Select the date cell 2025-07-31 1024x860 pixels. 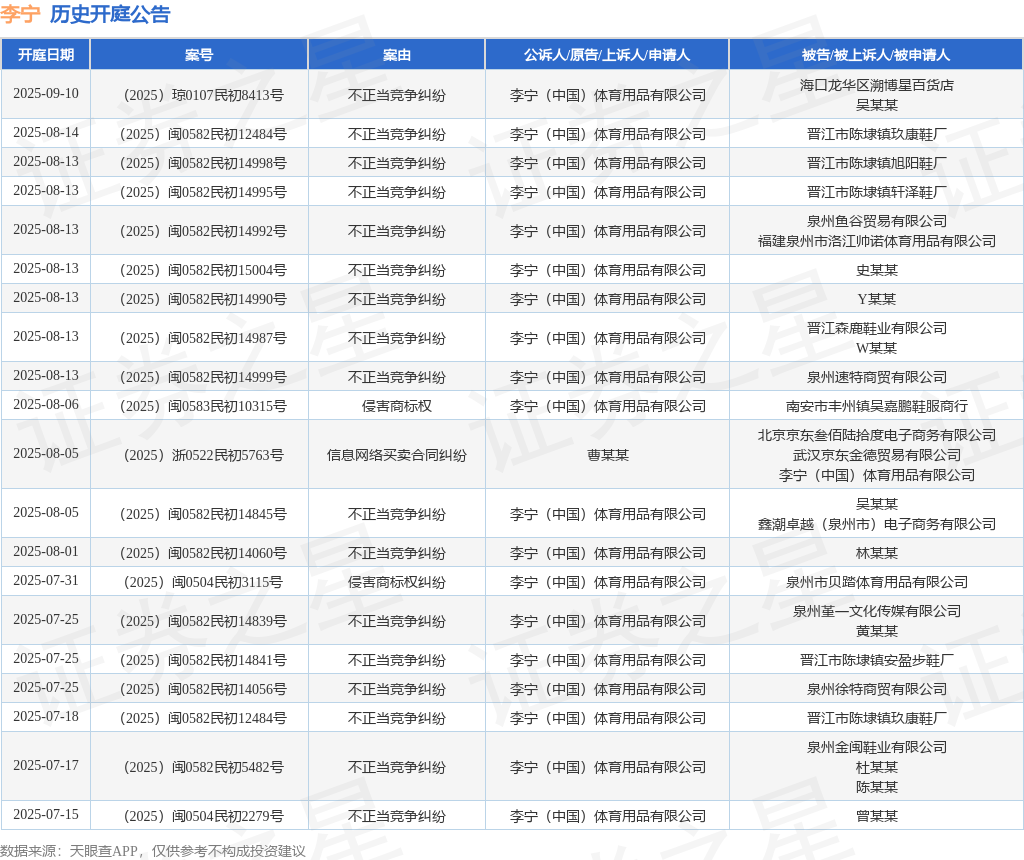tap(46, 581)
